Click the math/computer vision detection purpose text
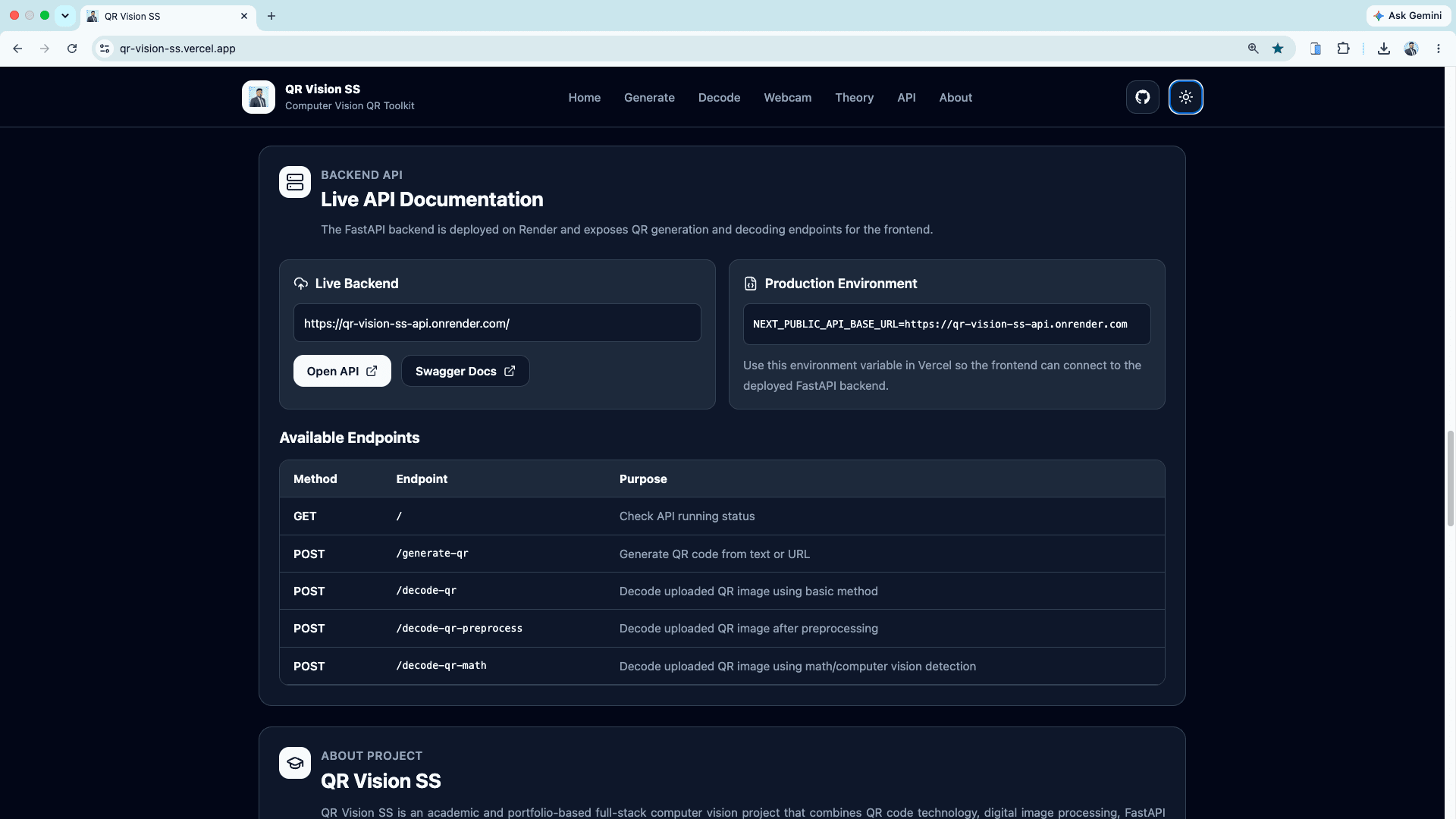The height and width of the screenshot is (819, 1456). (798, 667)
